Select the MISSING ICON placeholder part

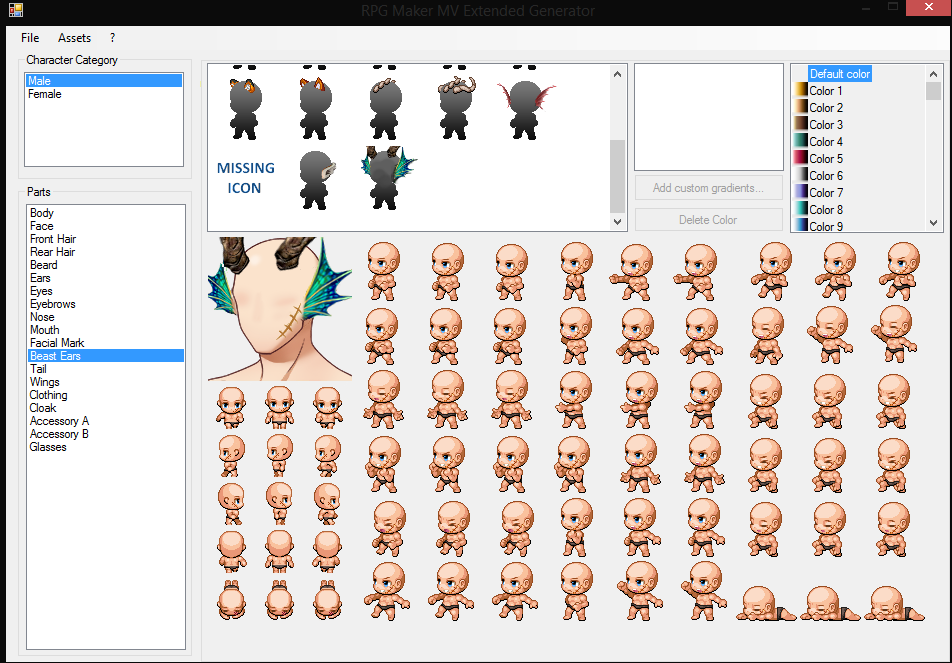click(245, 178)
